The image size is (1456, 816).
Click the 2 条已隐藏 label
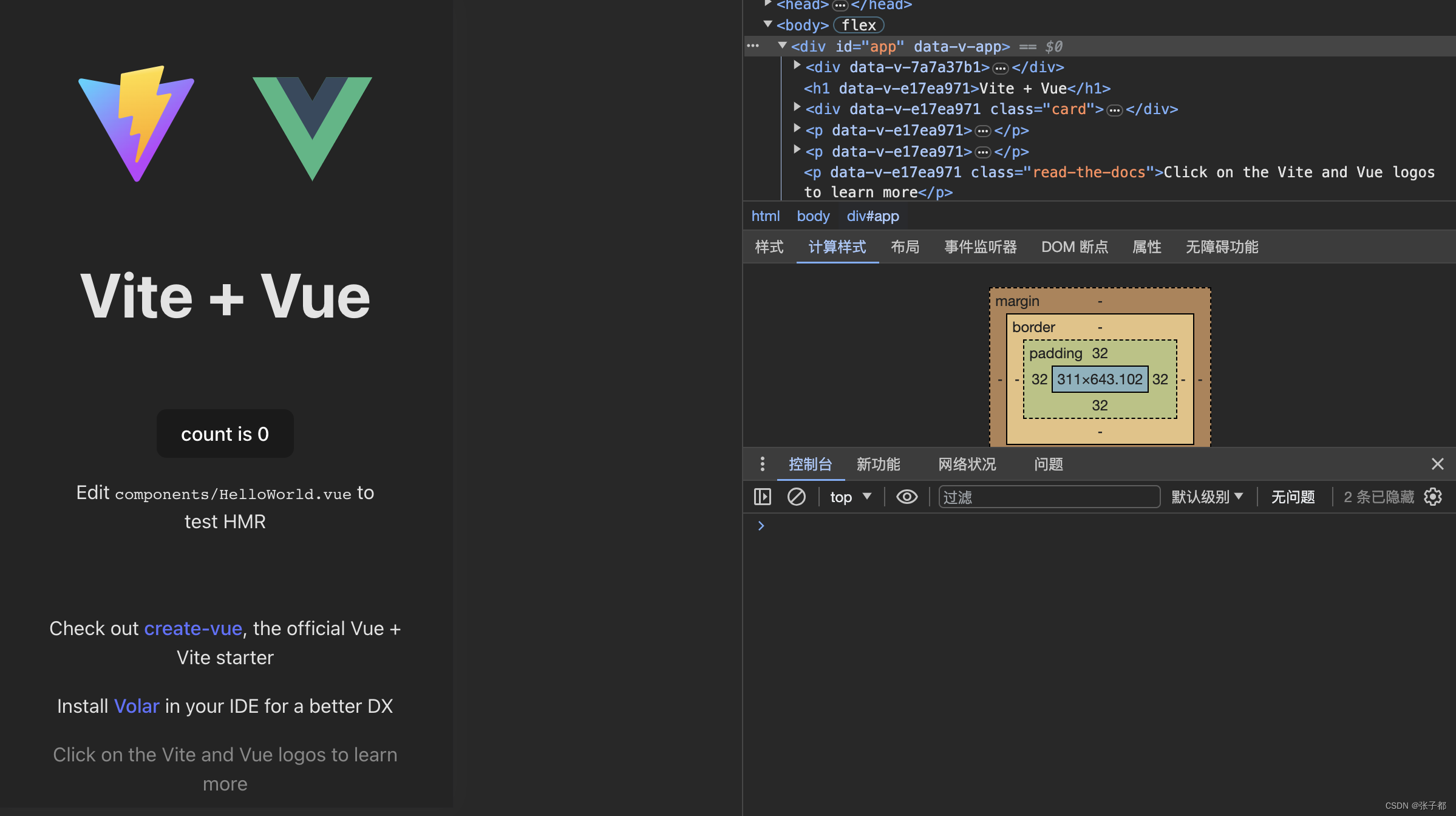point(1378,497)
